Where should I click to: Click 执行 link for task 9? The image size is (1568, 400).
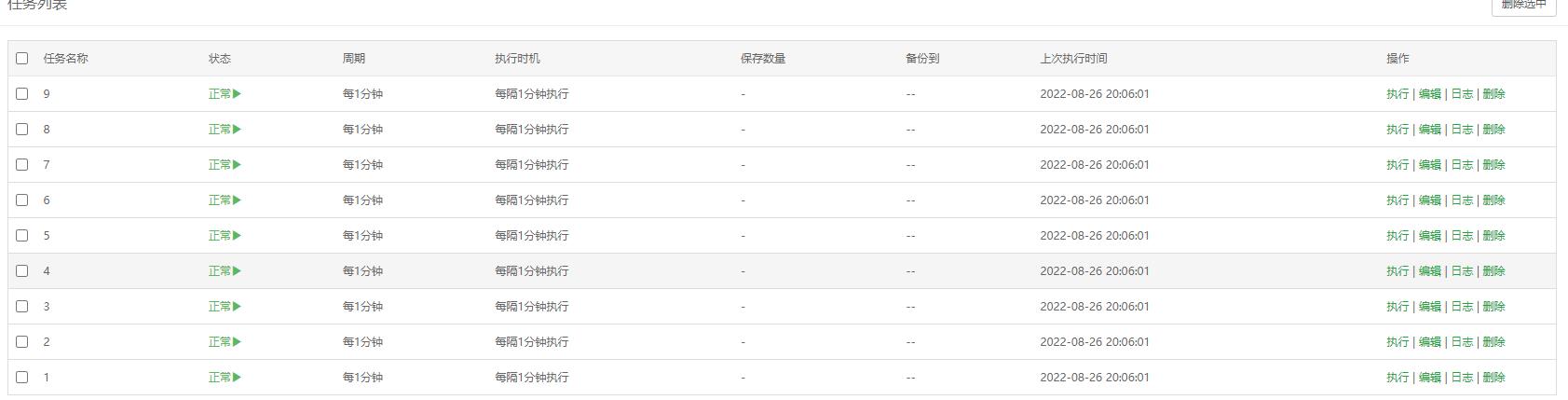pos(1398,94)
